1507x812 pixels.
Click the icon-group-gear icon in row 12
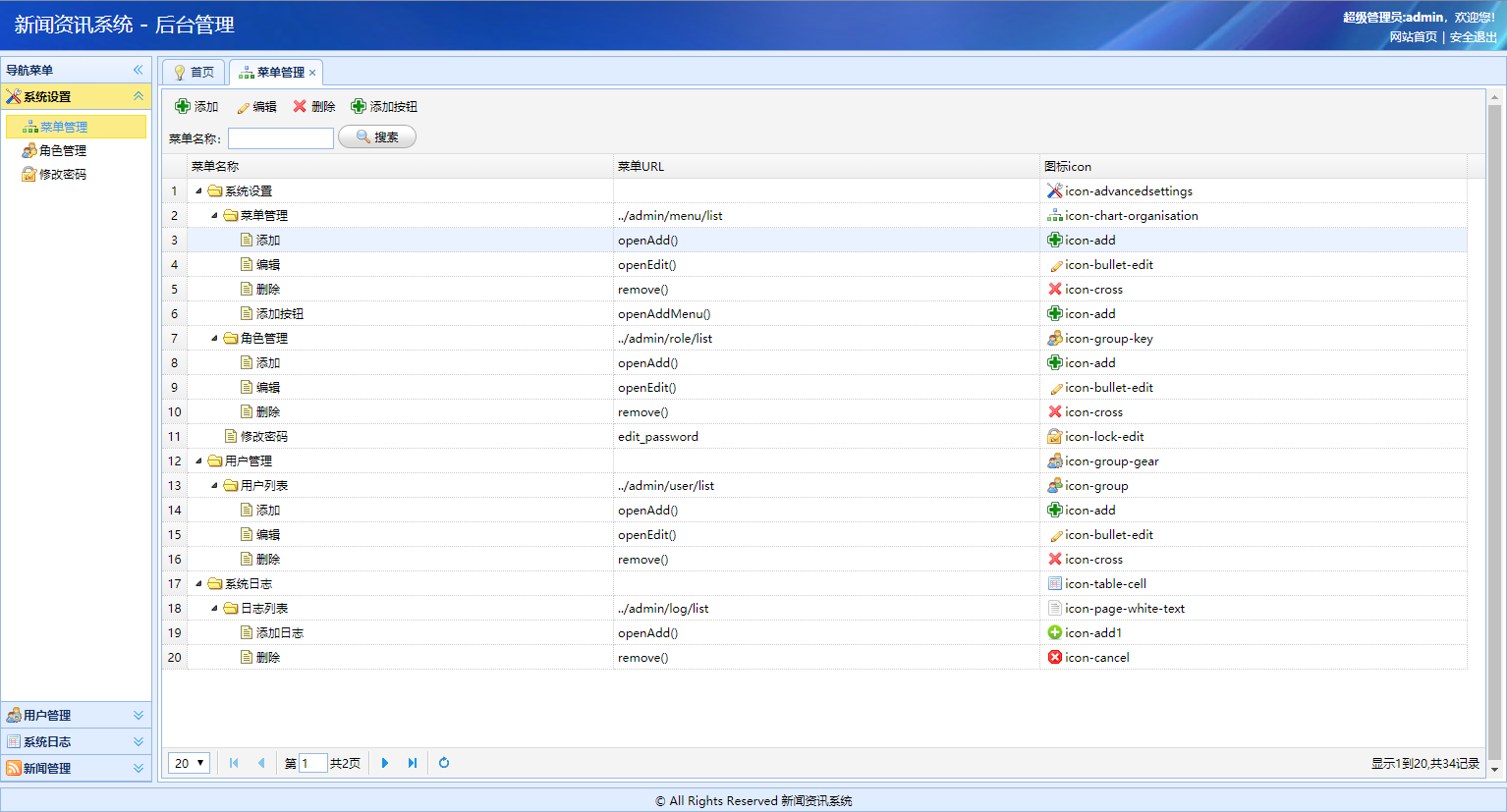(x=1055, y=460)
